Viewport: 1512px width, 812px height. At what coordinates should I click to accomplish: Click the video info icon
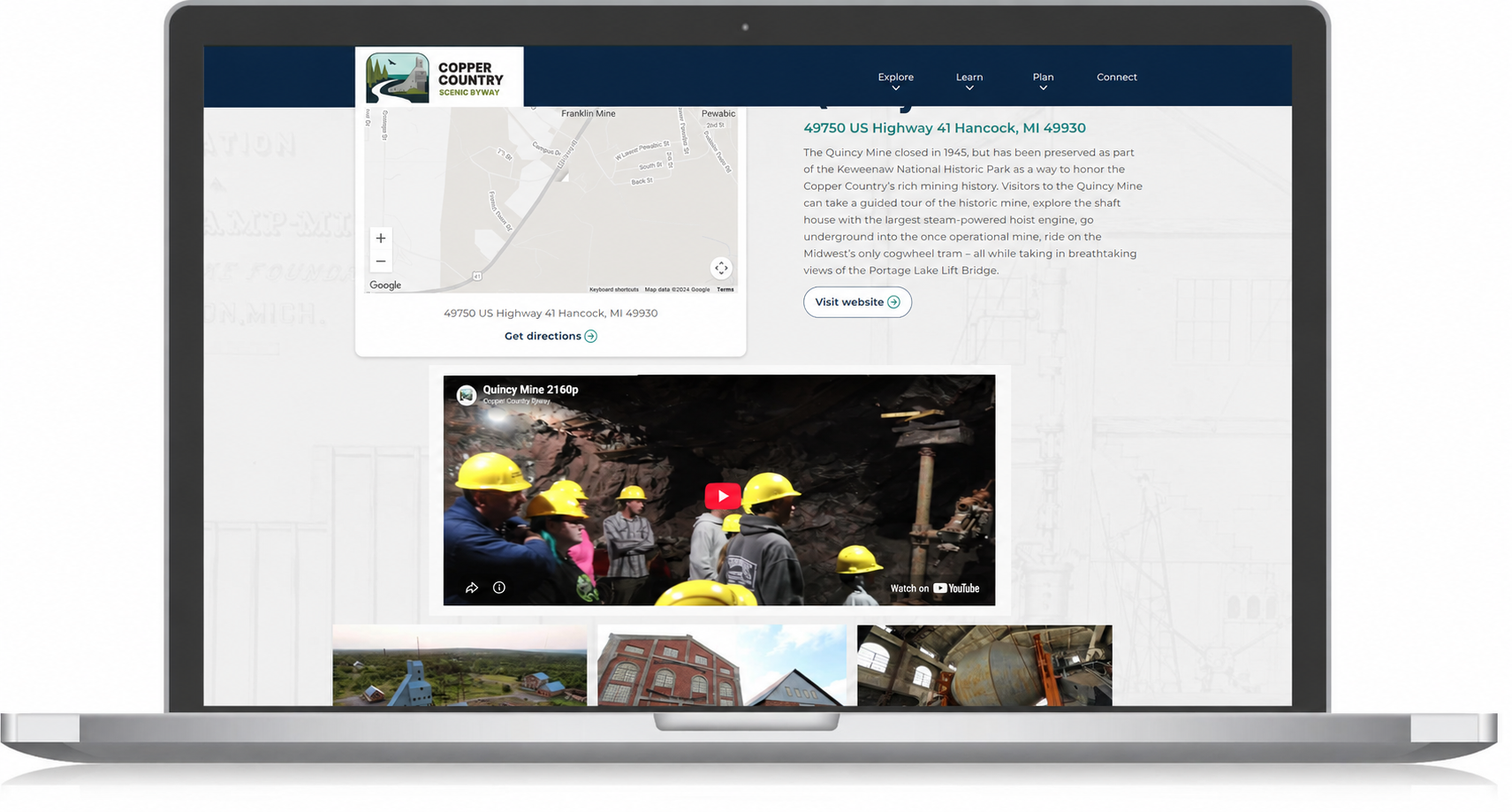point(499,588)
